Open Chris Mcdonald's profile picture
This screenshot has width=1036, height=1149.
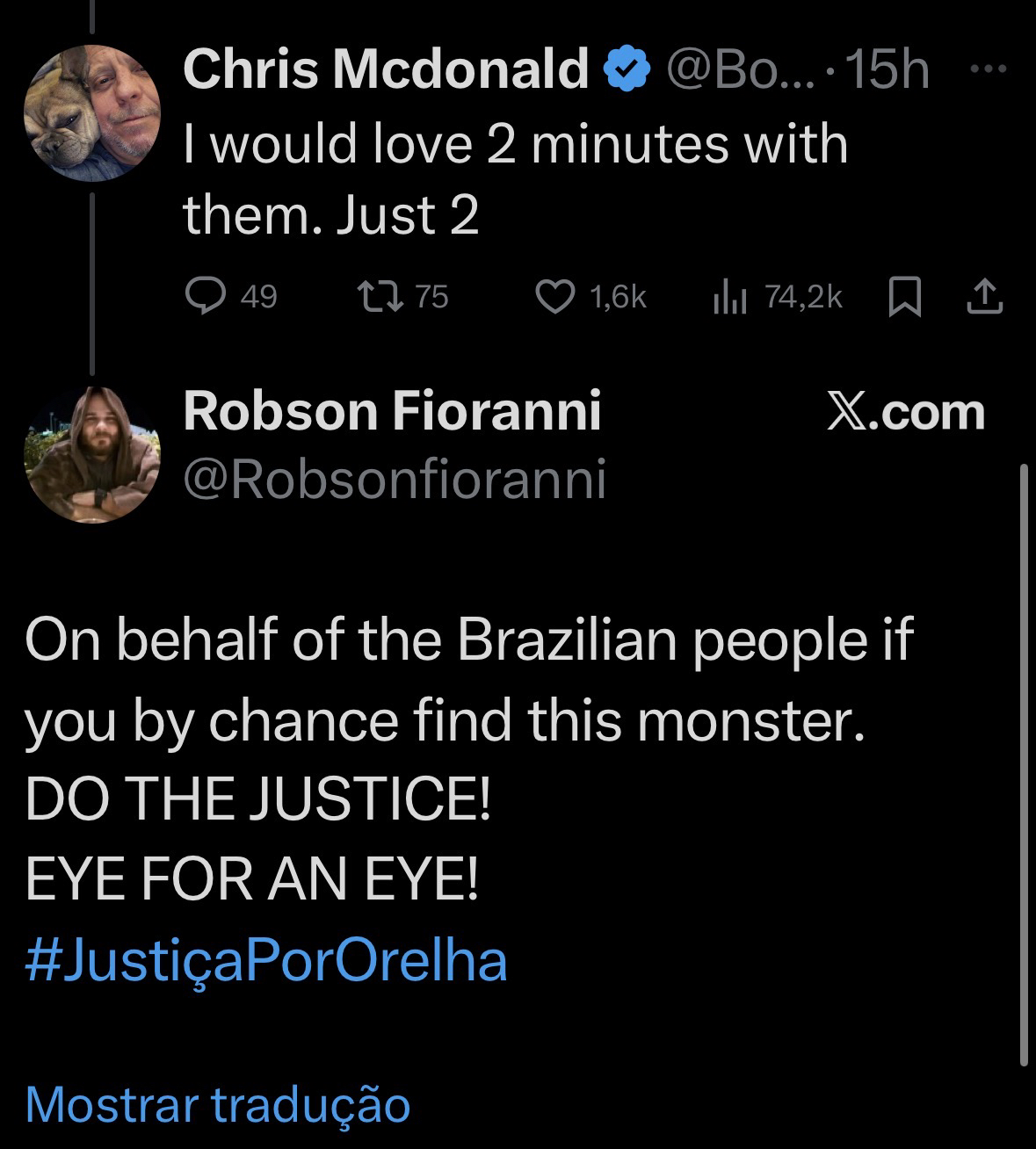pyautogui.click(x=91, y=112)
